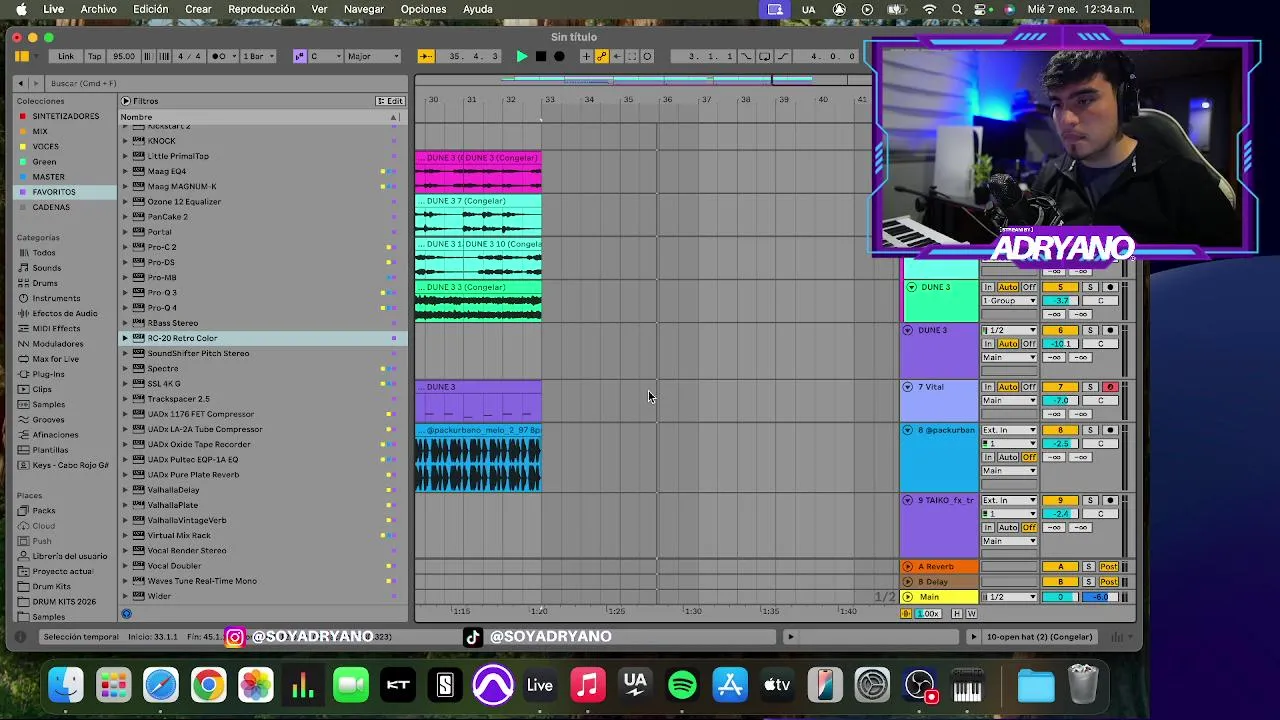The image size is (1280, 720).
Task: Fold the 7 Vital track
Action: tap(908, 387)
